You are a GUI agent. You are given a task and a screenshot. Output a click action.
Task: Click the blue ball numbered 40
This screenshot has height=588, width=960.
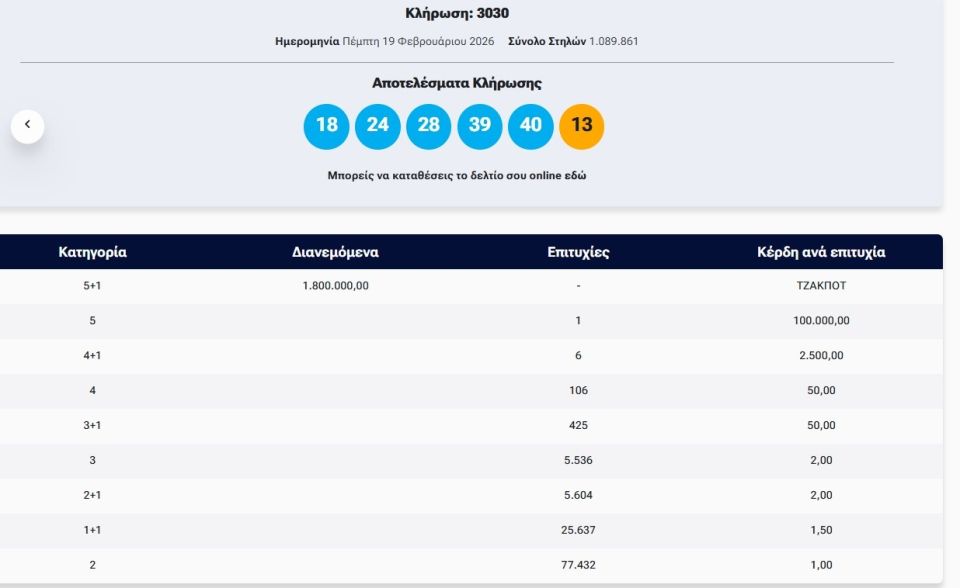click(x=531, y=126)
